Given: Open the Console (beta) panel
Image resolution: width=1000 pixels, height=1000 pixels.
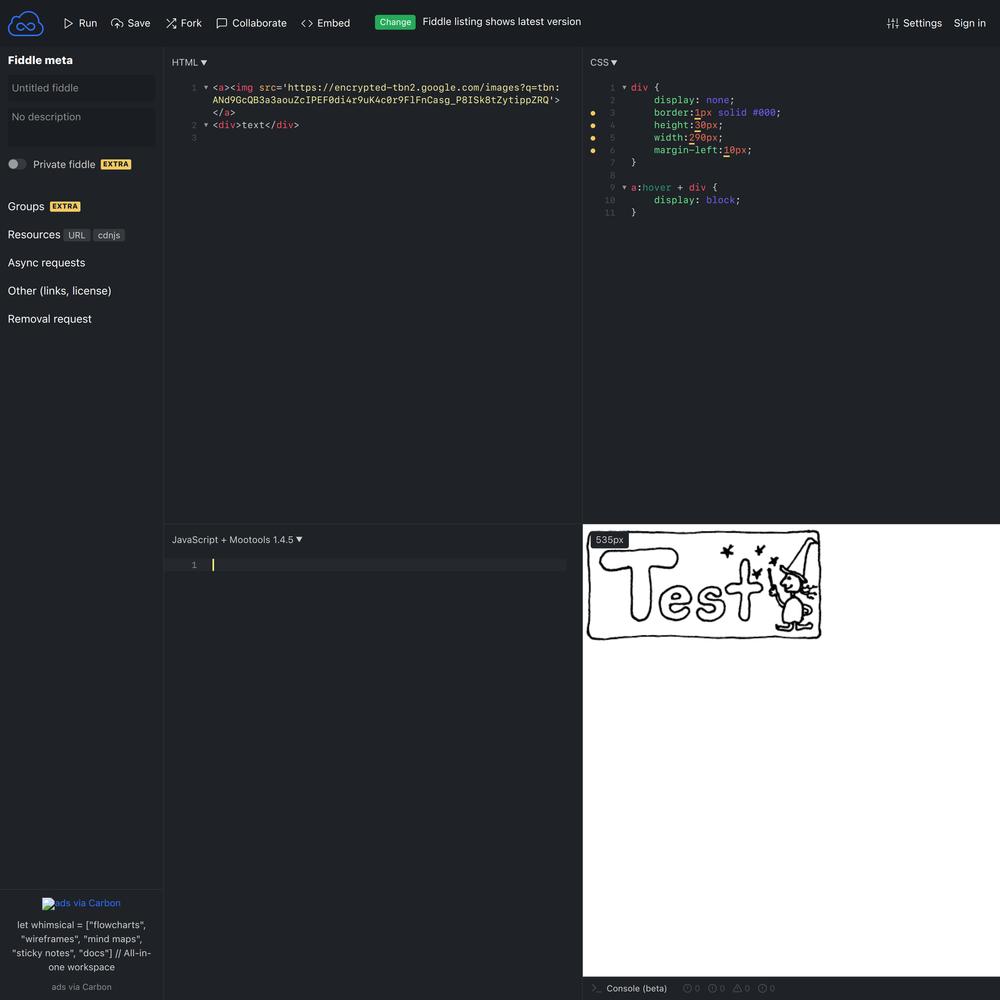Looking at the screenshot, I should (x=636, y=989).
